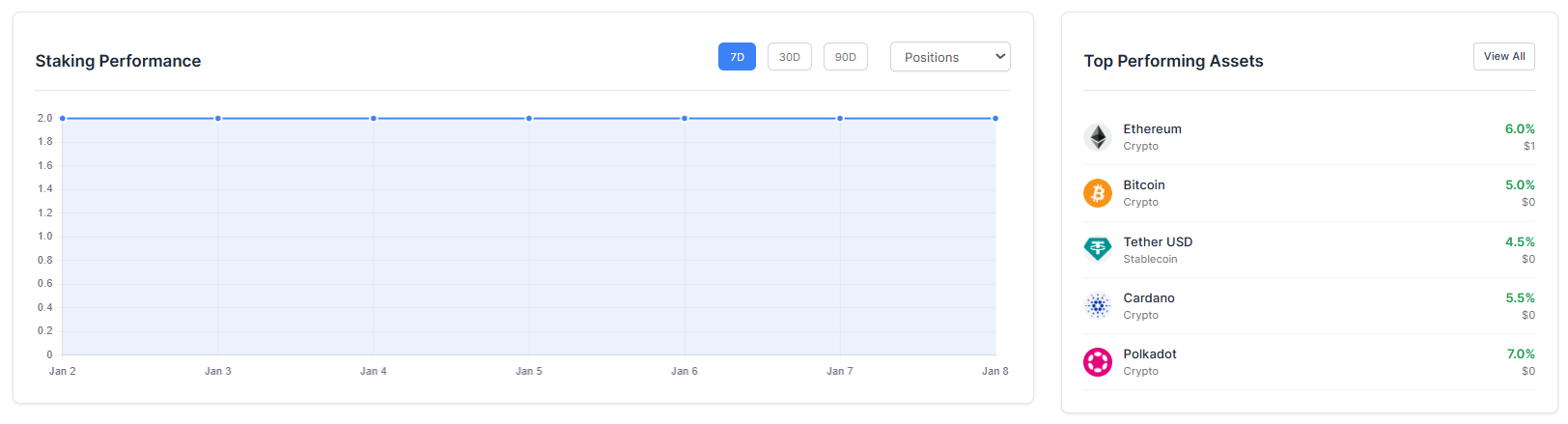Select Bitcoin's 5.0% return value
This screenshot has width=1568, height=424.
1519,184
